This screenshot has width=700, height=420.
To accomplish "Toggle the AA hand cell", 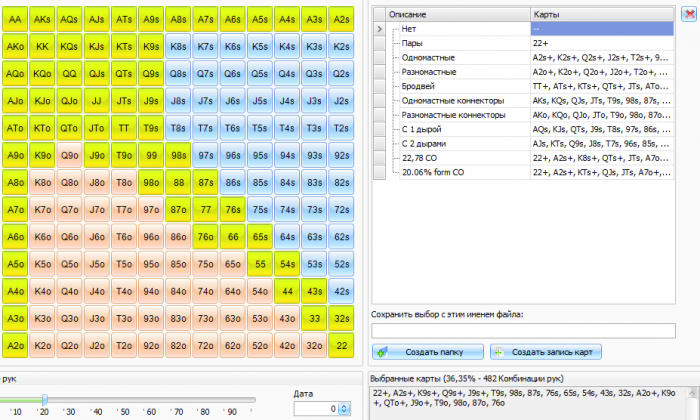I will 15,19.
